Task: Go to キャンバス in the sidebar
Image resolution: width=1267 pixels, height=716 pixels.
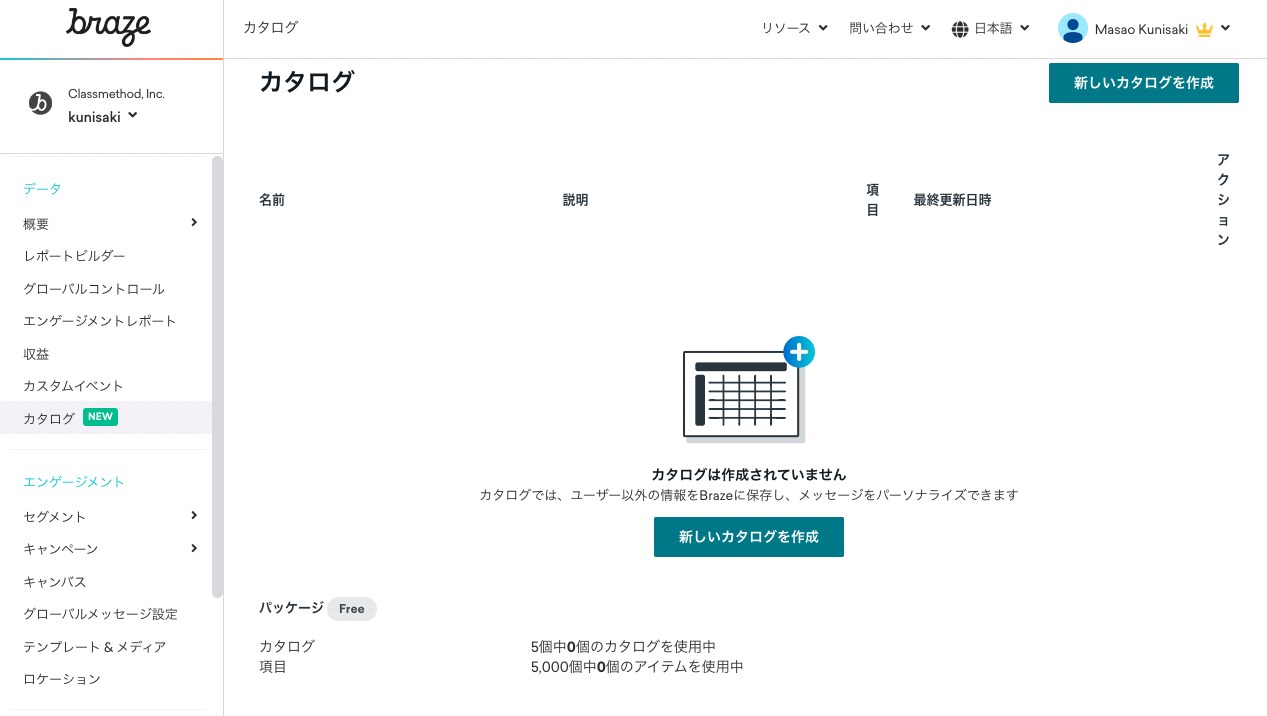Action: [55, 581]
